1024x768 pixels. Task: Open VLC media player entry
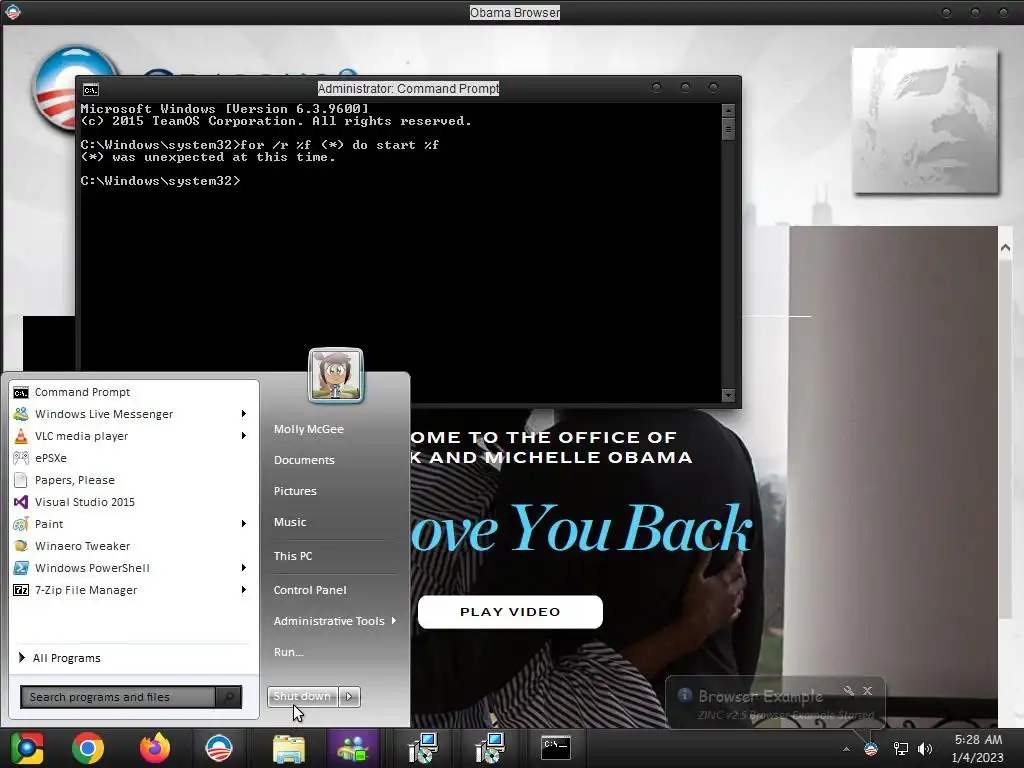pyautogui.click(x=134, y=436)
